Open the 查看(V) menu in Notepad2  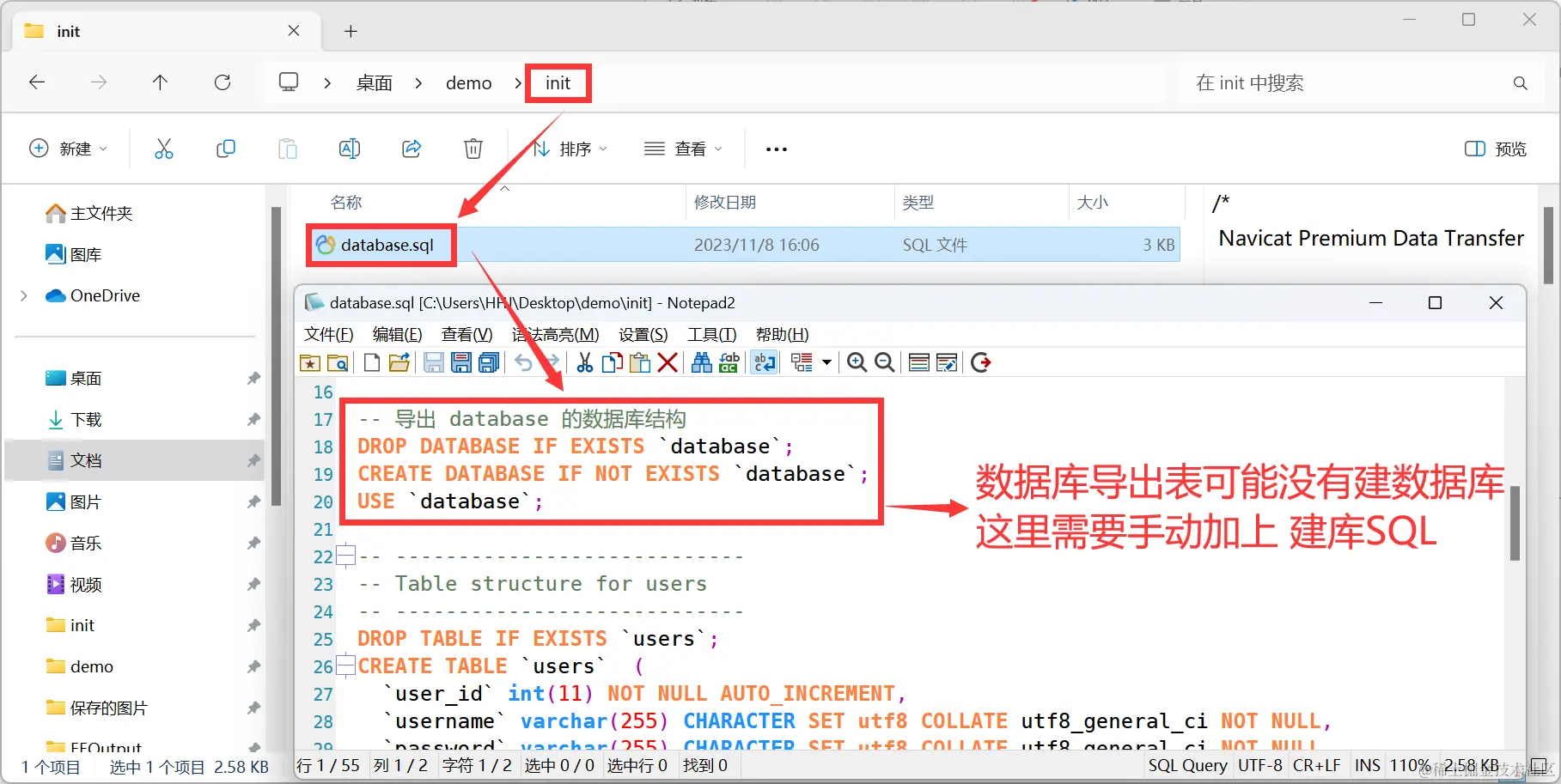[467, 334]
